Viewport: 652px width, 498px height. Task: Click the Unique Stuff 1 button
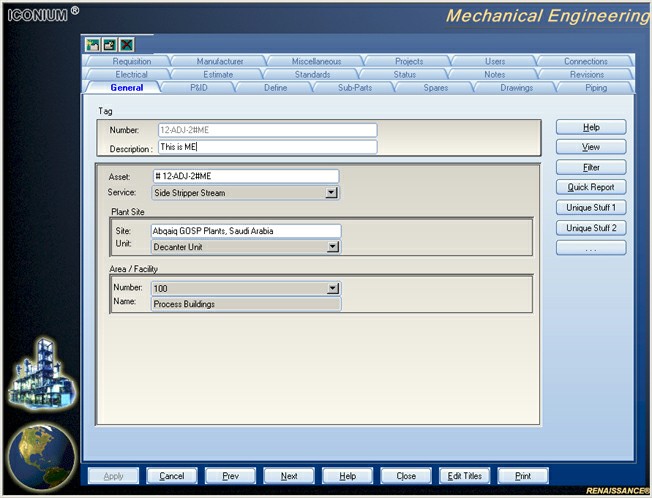(x=591, y=207)
